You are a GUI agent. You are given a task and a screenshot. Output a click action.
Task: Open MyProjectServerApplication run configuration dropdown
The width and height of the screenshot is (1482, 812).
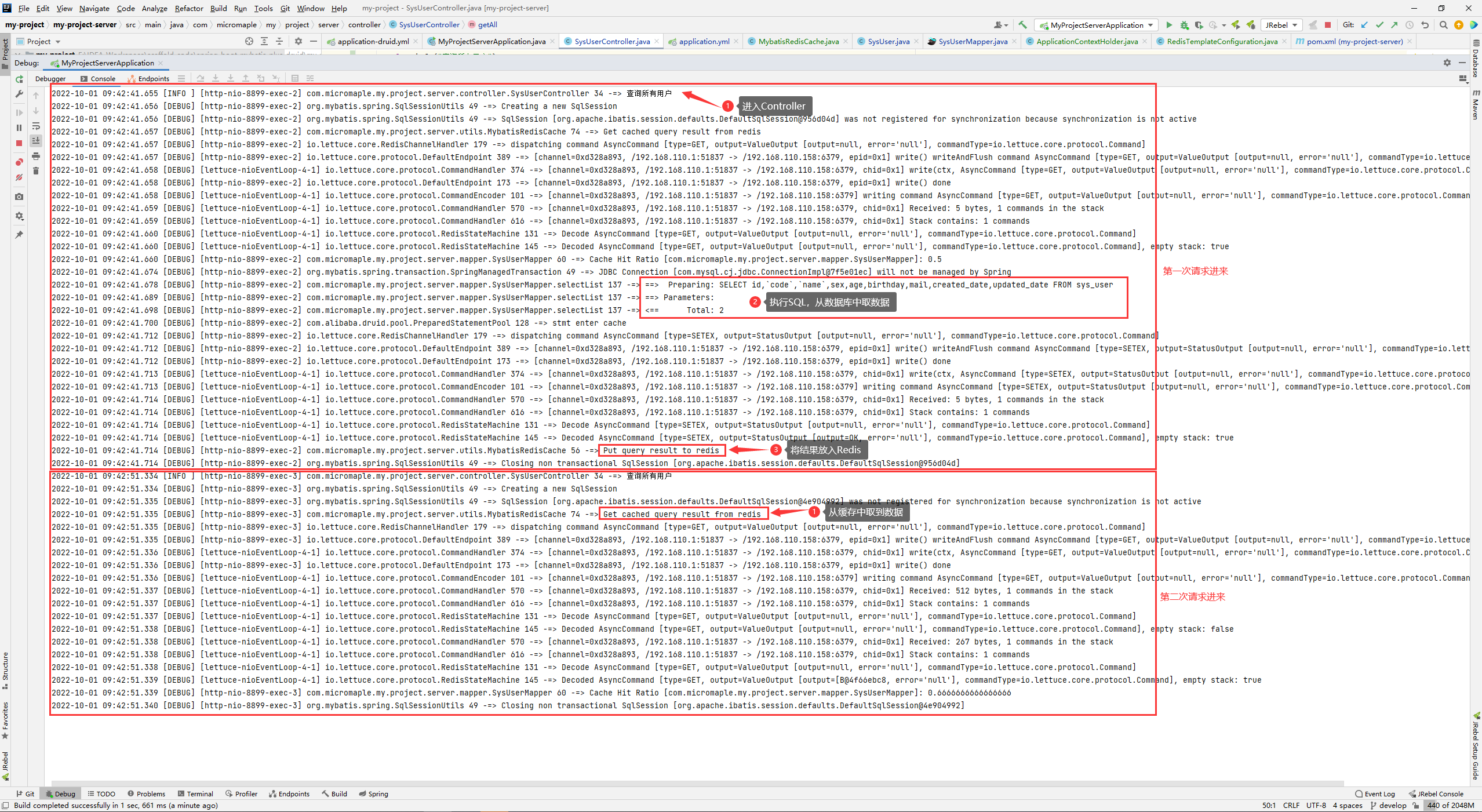coord(1096,25)
